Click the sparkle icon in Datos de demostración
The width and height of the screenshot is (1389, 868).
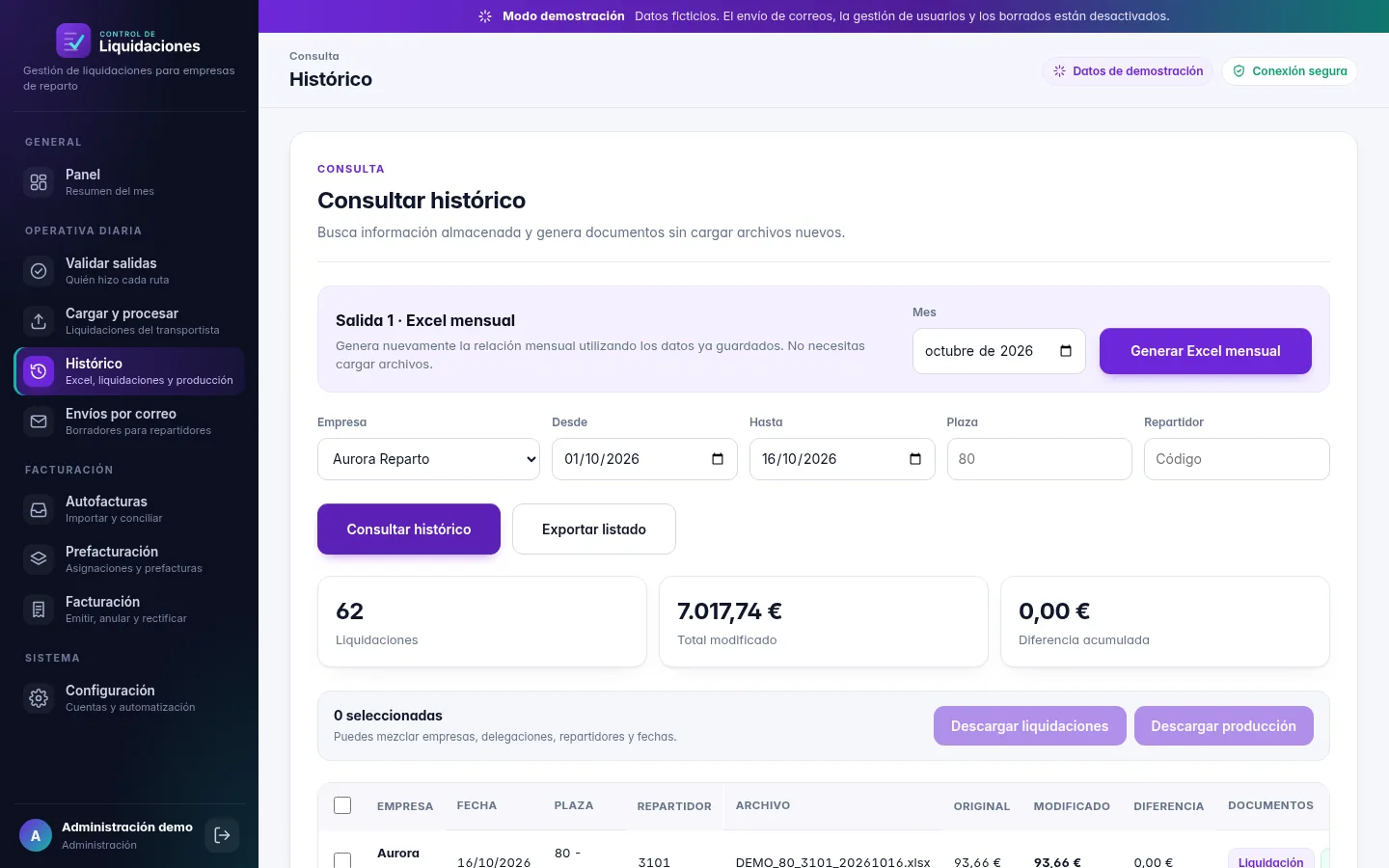point(1059,71)
